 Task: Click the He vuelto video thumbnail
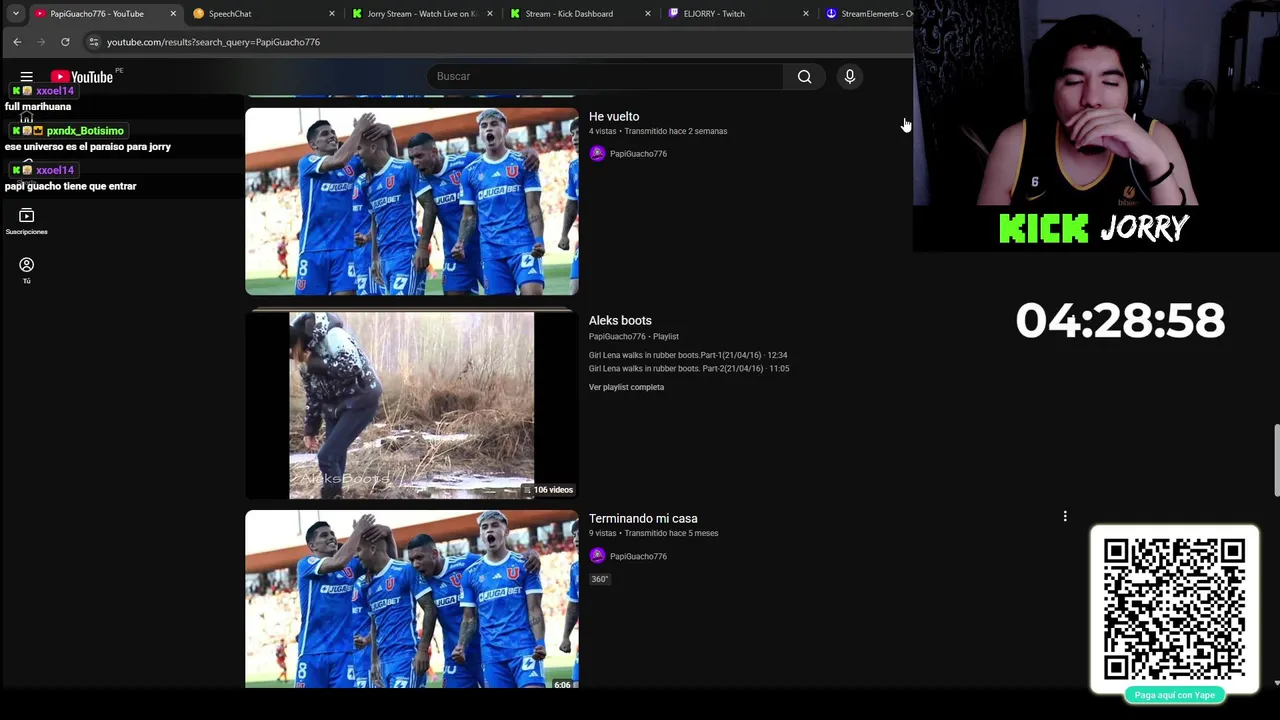pyautogui.click(x=412, y=201)
